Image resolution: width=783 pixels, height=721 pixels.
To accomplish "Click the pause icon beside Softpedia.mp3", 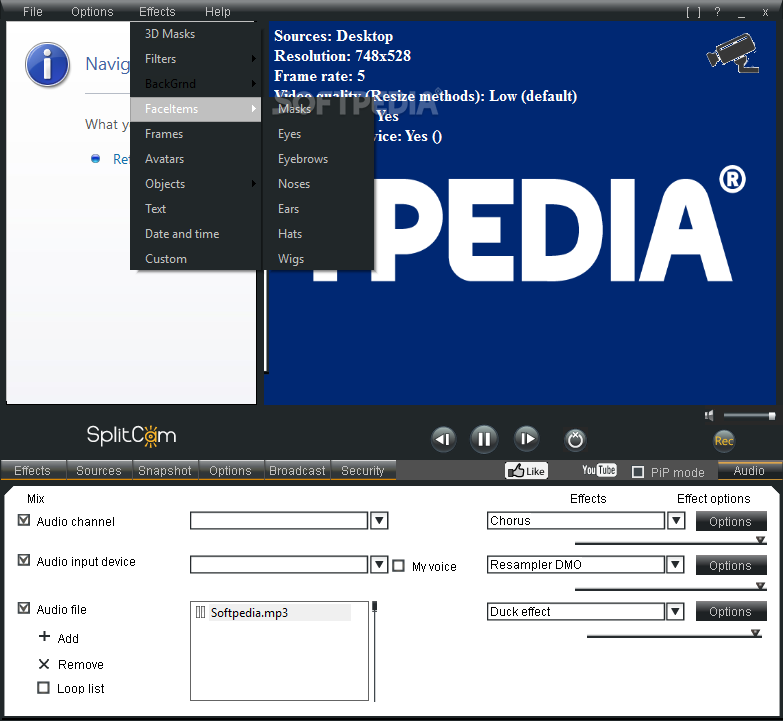I will tap(200, 612).
